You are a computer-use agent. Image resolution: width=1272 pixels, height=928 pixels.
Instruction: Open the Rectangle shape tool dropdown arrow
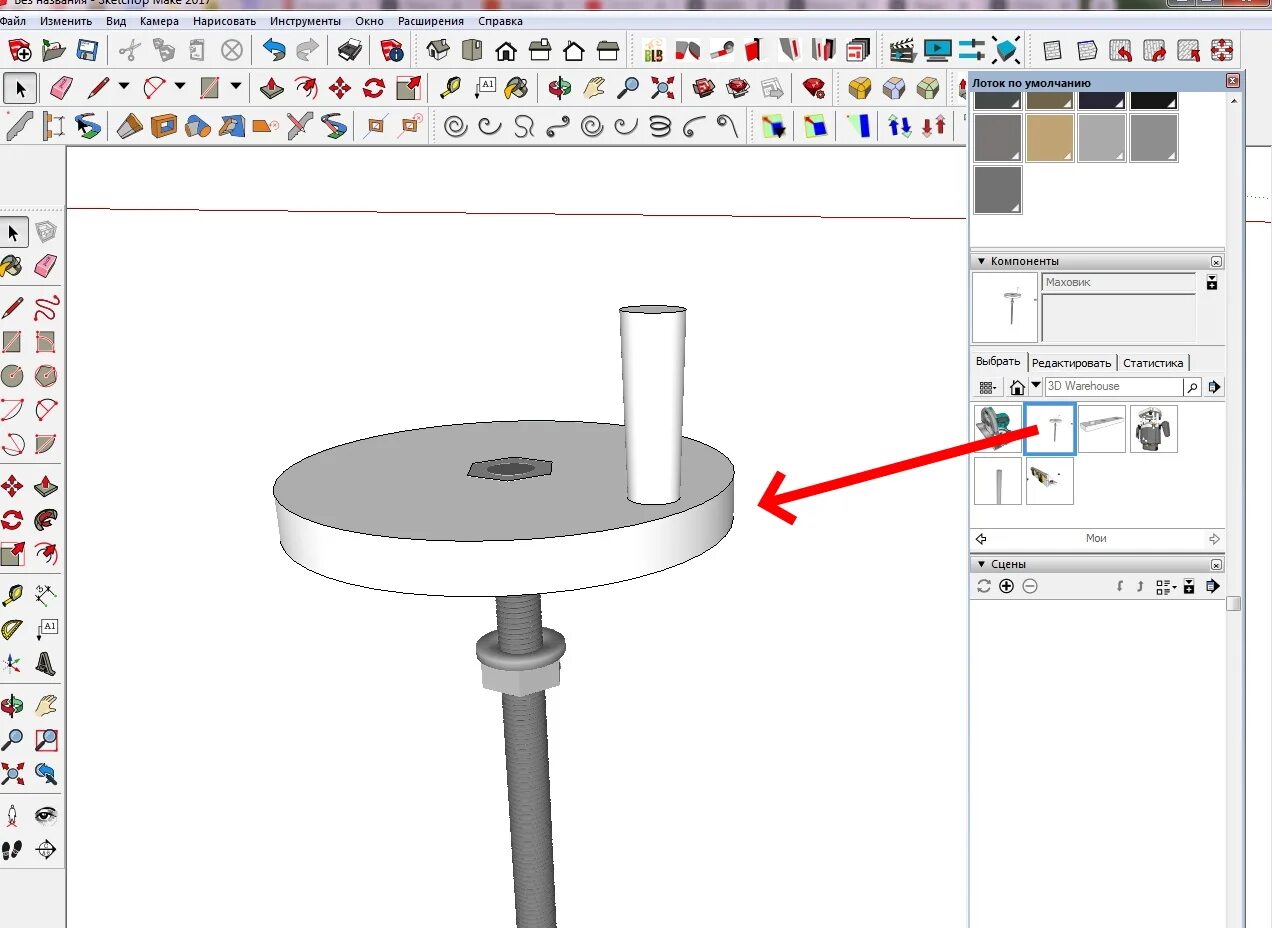(236, 87)
